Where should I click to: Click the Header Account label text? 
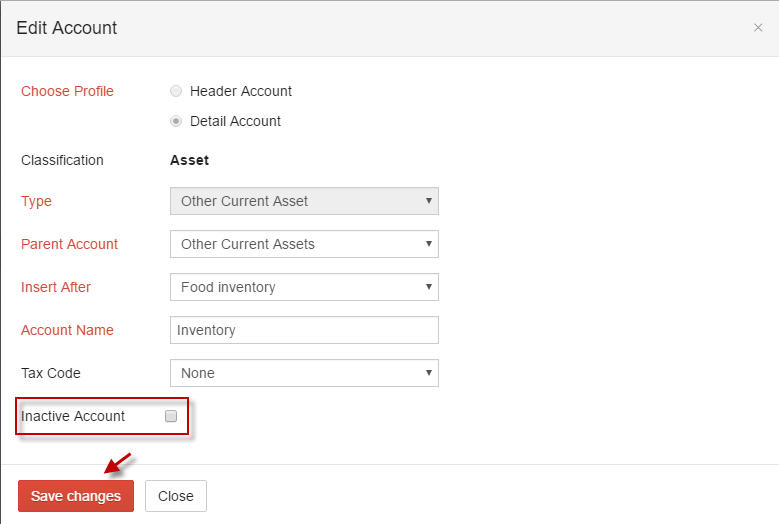coord(241,91)
